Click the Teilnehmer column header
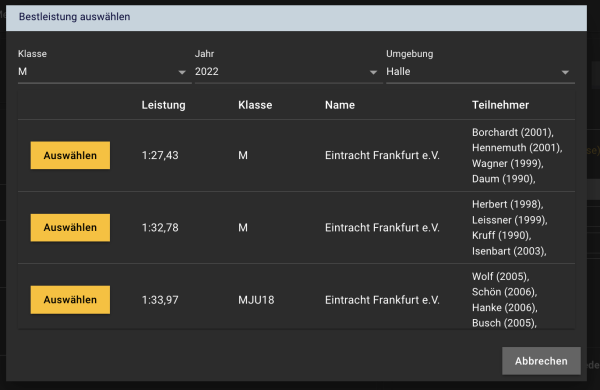The height and width of the screenshot is (390, 600). tap(500, 105)
